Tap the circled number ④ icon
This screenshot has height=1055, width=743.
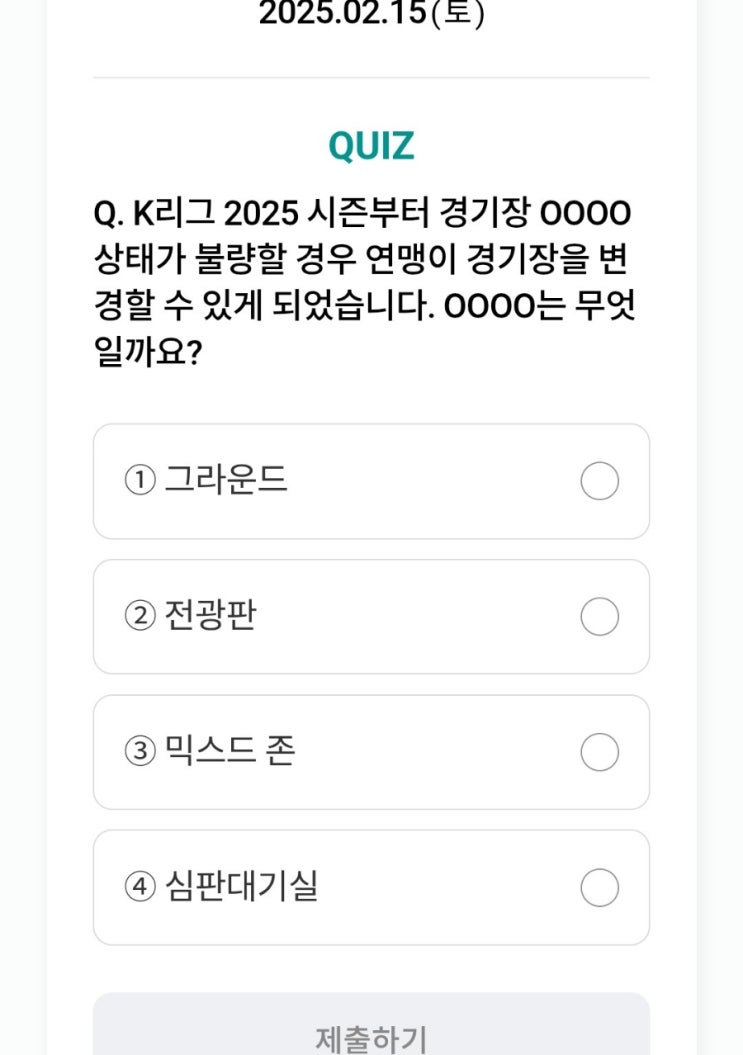(x=140, y=887)
